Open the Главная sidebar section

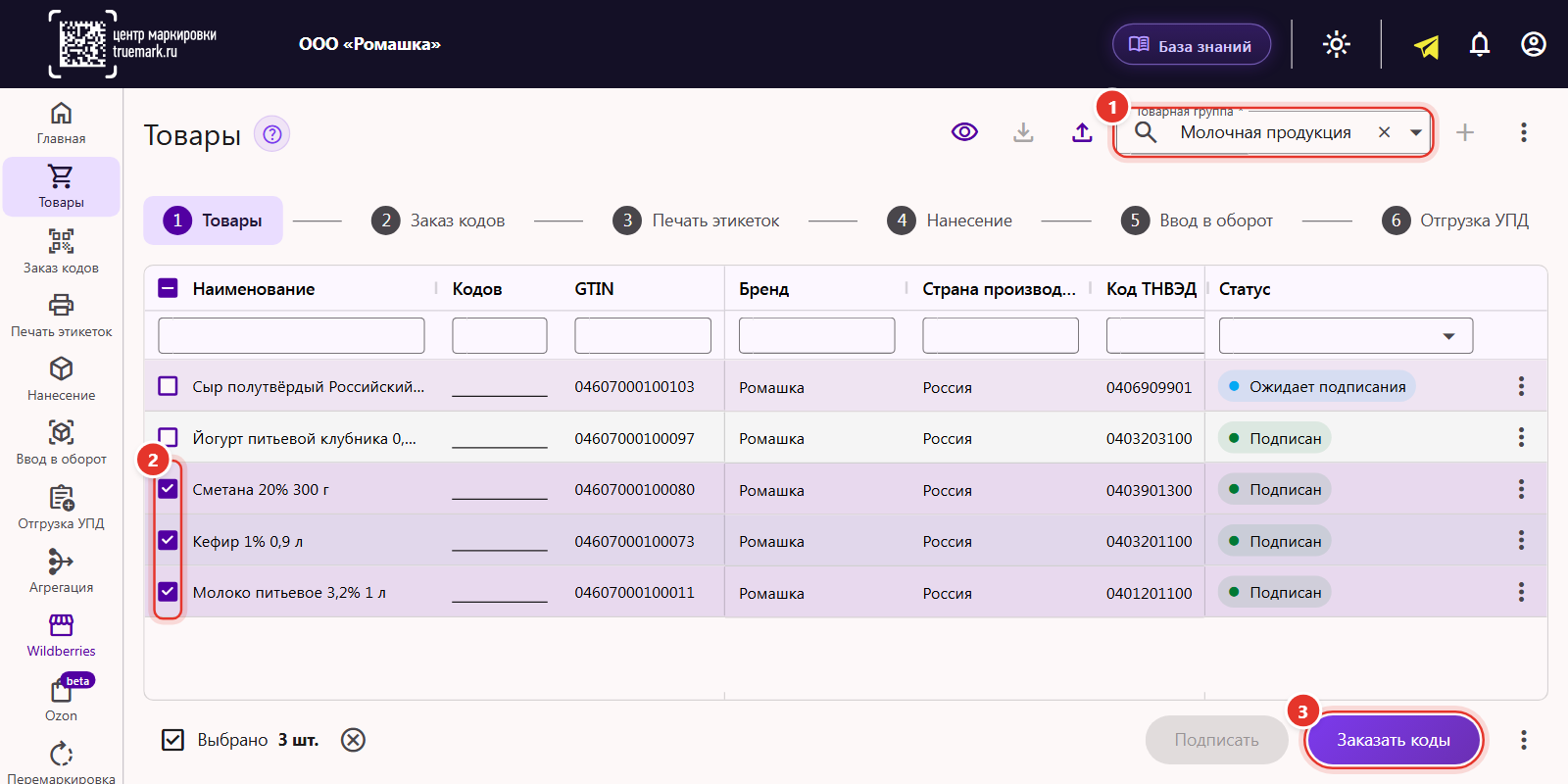point(61,123)
